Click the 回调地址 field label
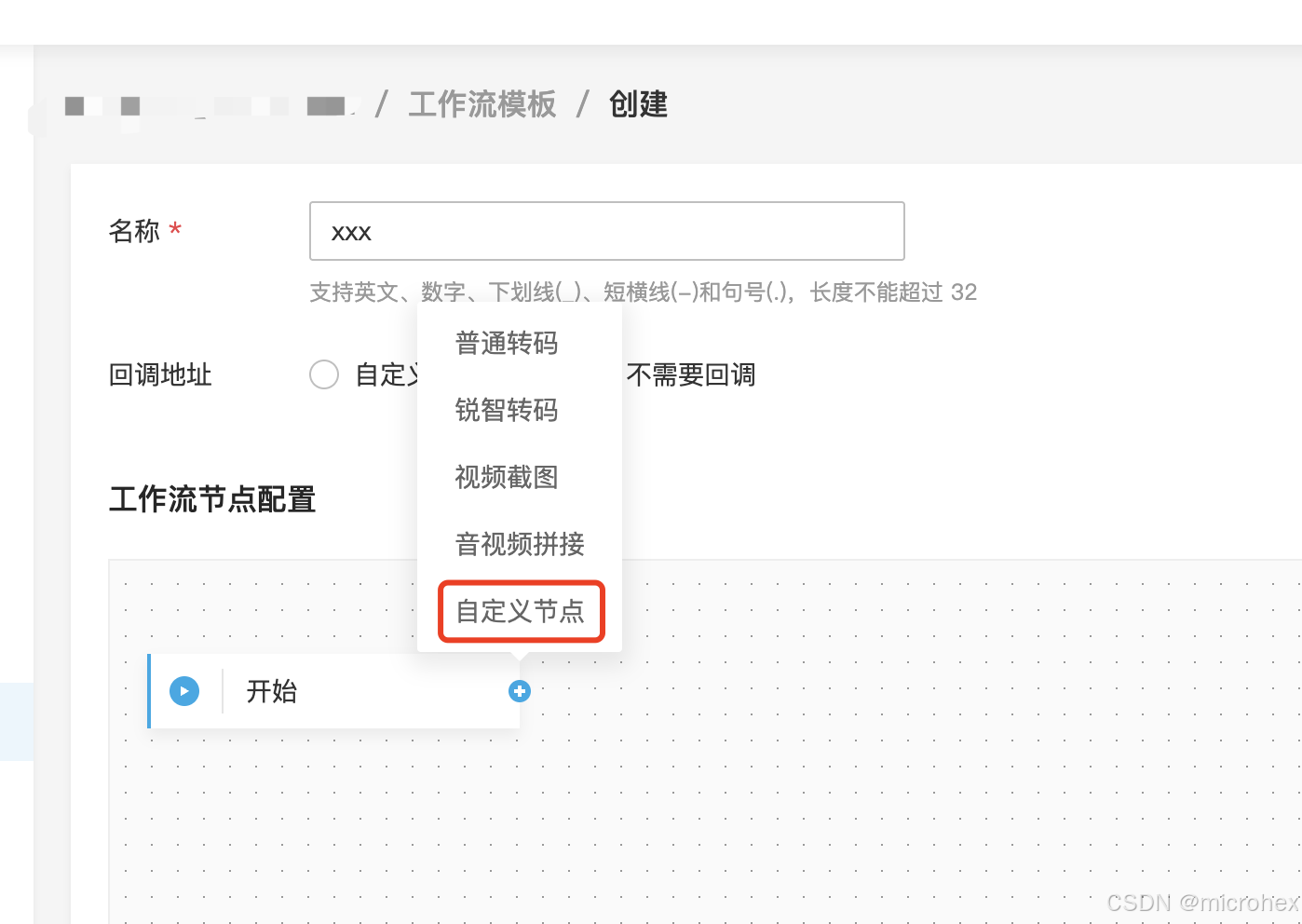Screen dimensions: 1302x924 click(160, 374)
